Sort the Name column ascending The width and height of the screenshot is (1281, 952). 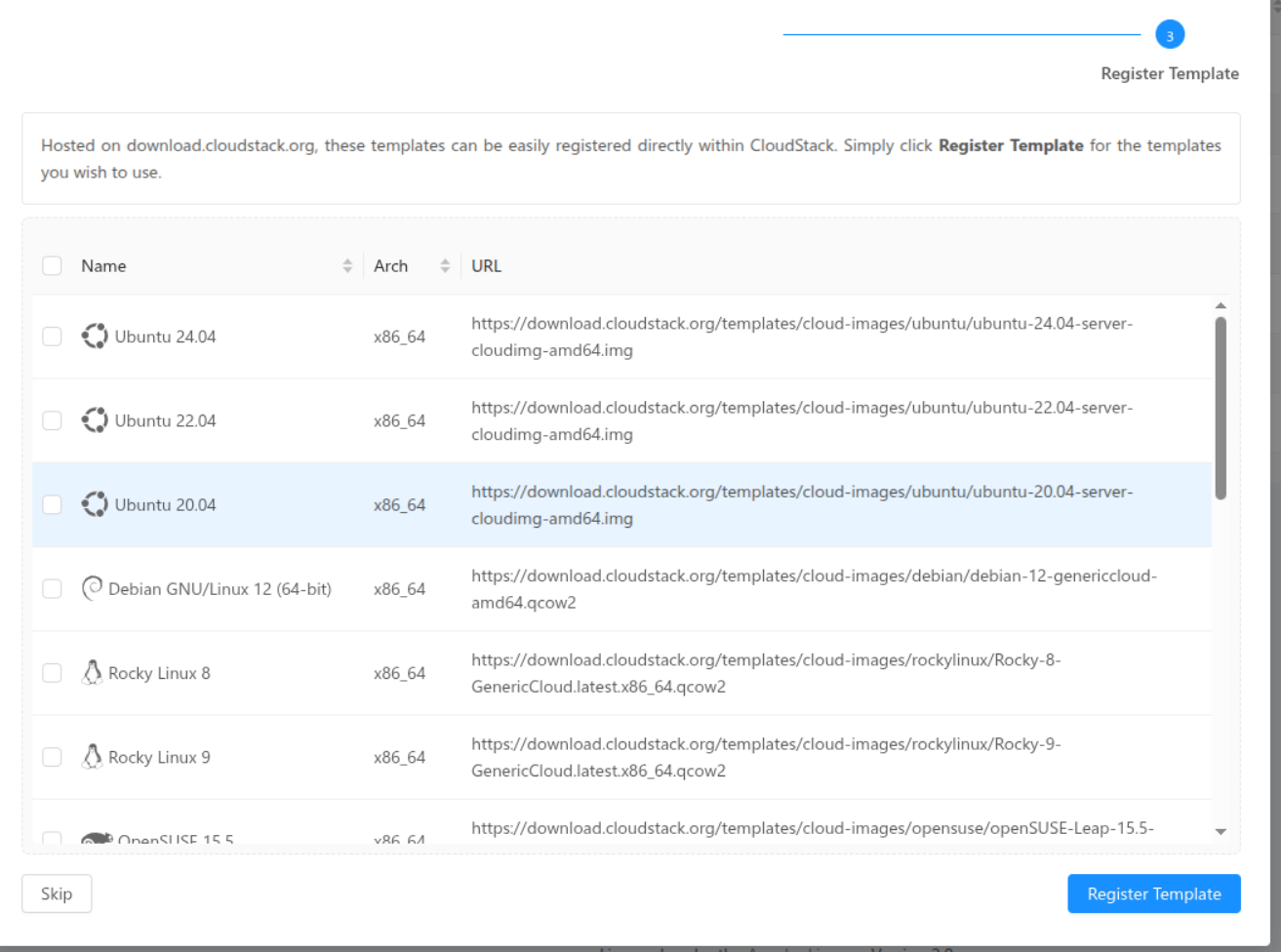pyautogui.click(x=347, y=260)
